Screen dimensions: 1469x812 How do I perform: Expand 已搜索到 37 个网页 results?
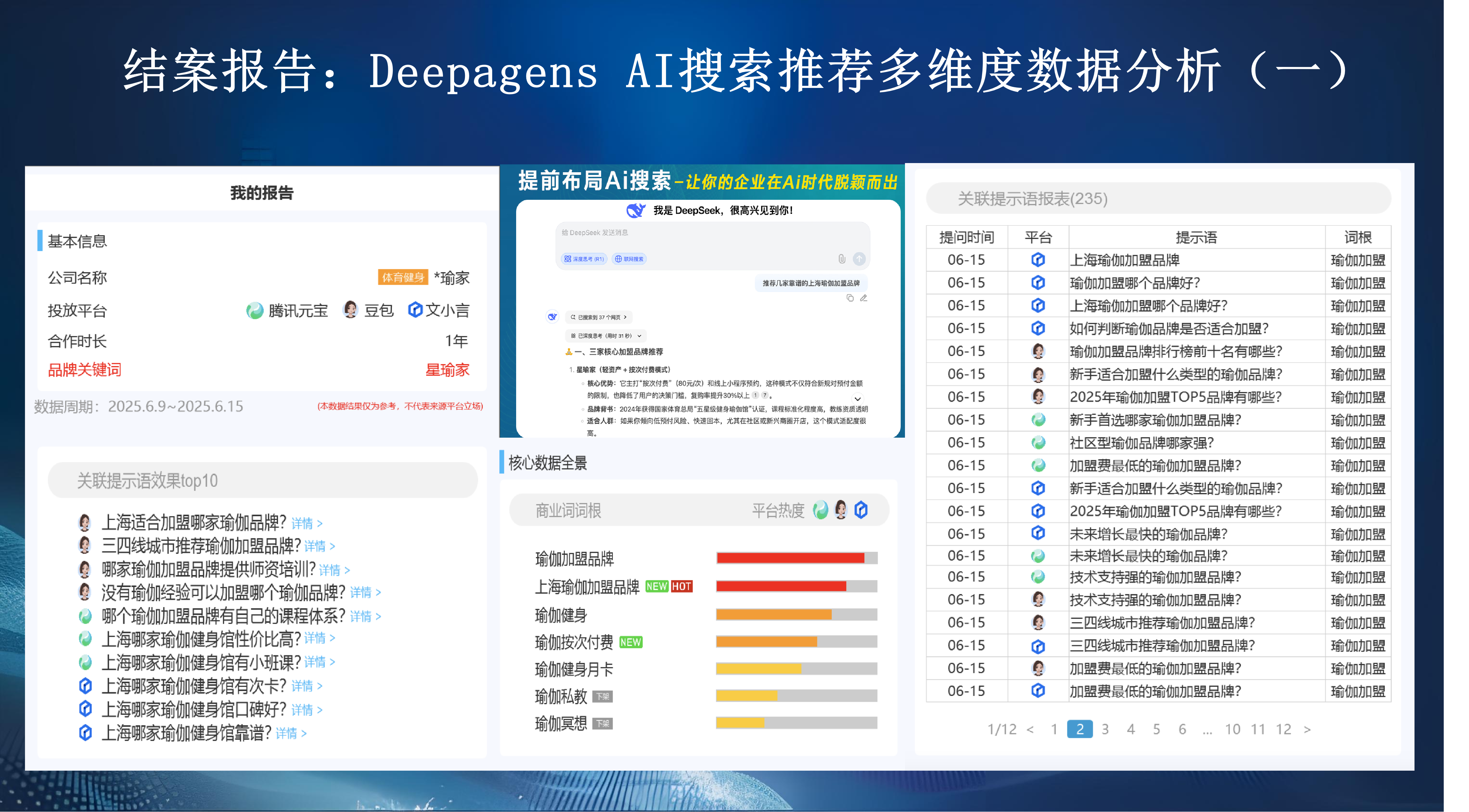[x=599, y=317]
